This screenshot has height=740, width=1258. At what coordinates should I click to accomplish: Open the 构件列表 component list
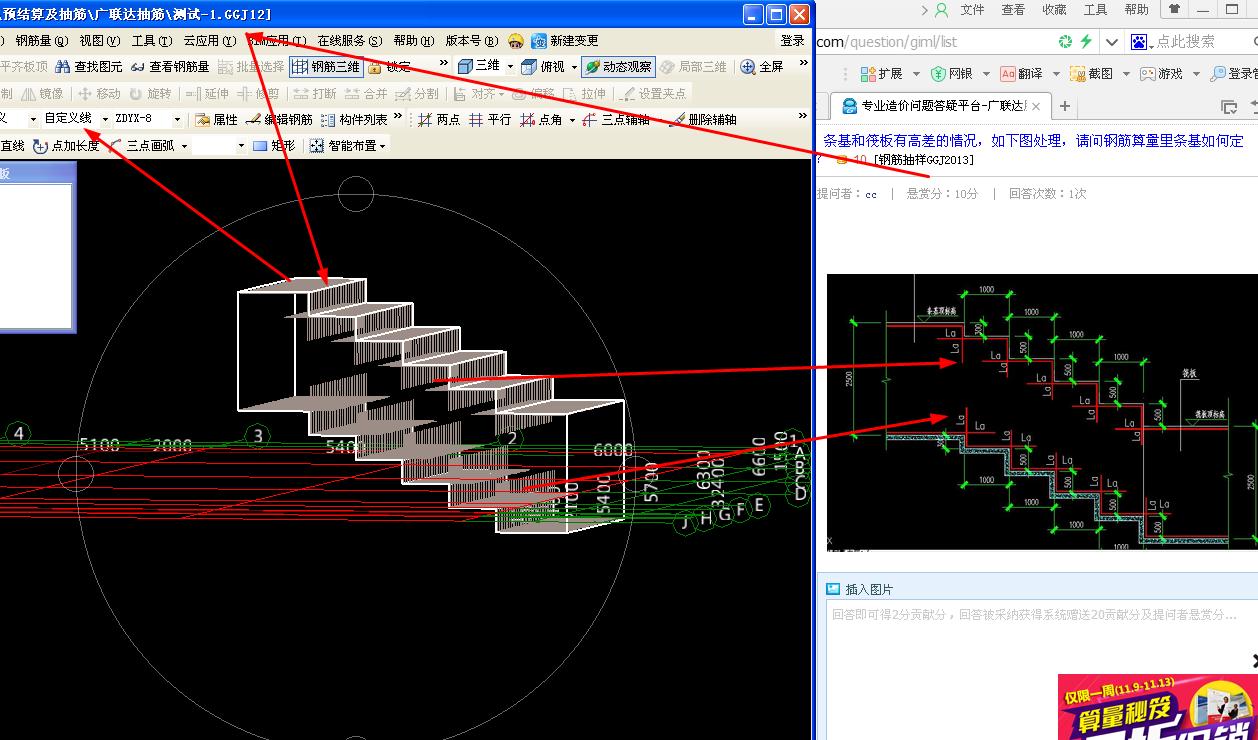click(x=354, y=119)
